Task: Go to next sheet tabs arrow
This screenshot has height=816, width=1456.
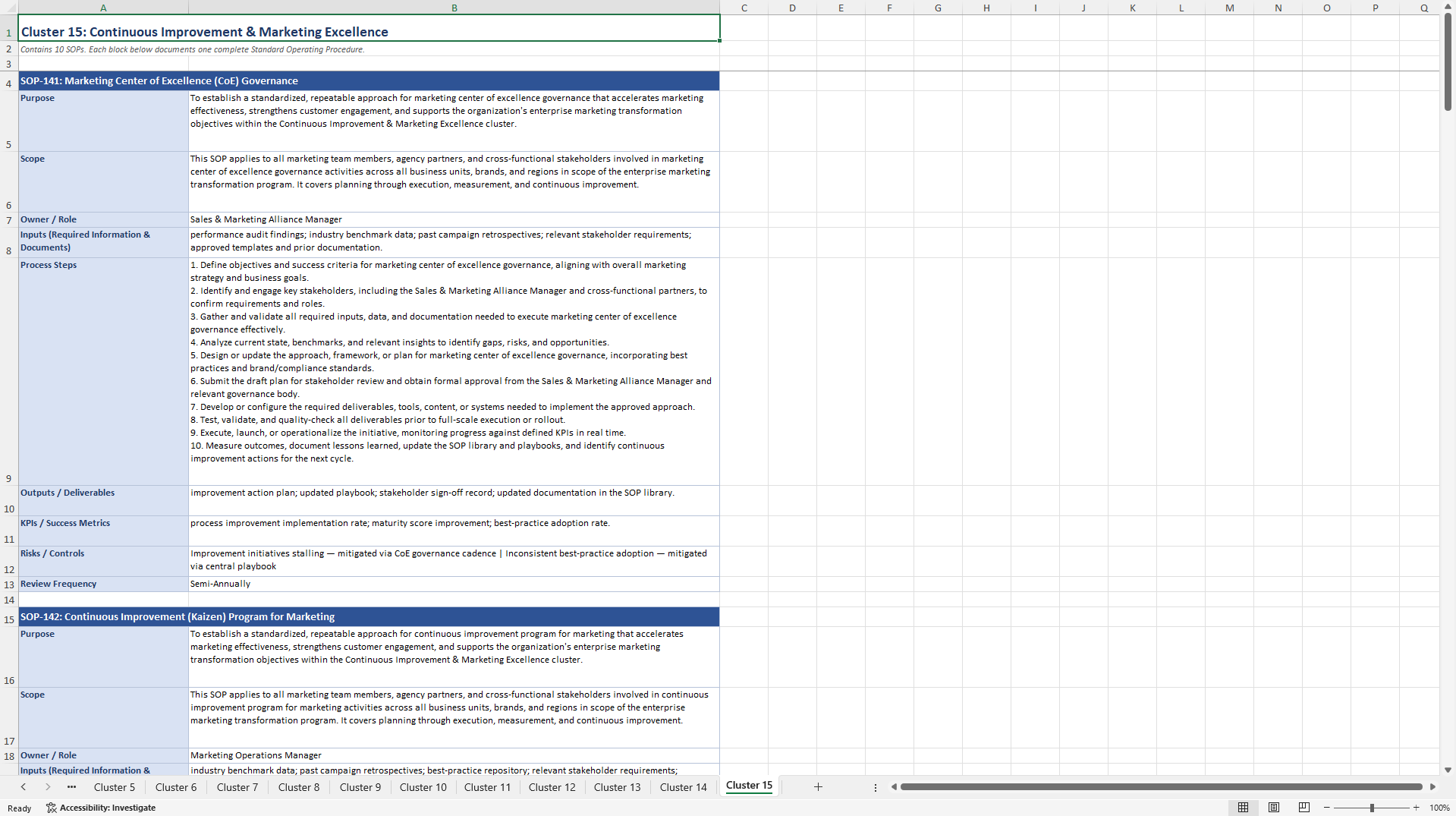Action: [x=48, y=787]
